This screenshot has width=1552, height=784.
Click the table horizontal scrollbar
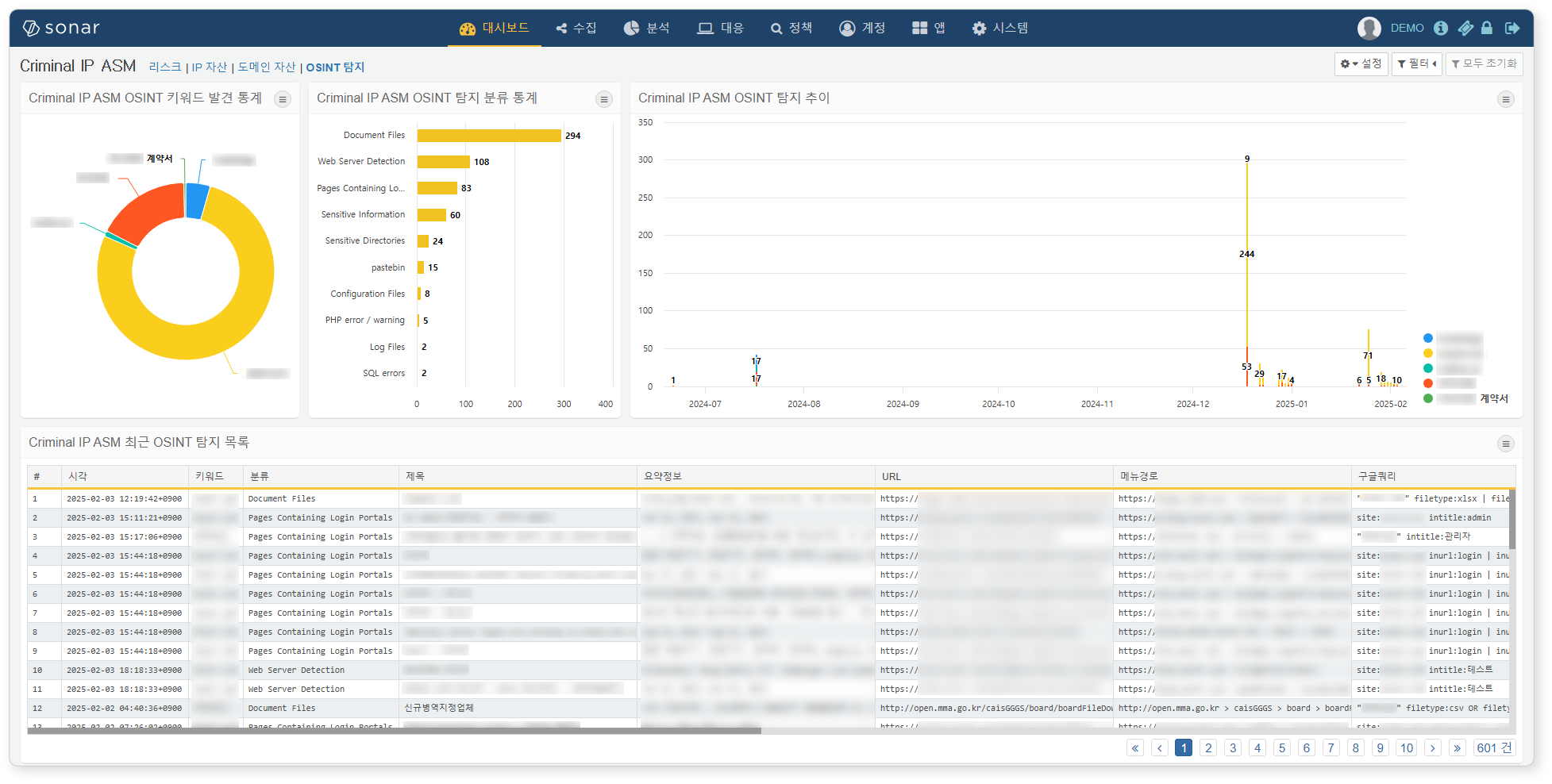(395, 731)
